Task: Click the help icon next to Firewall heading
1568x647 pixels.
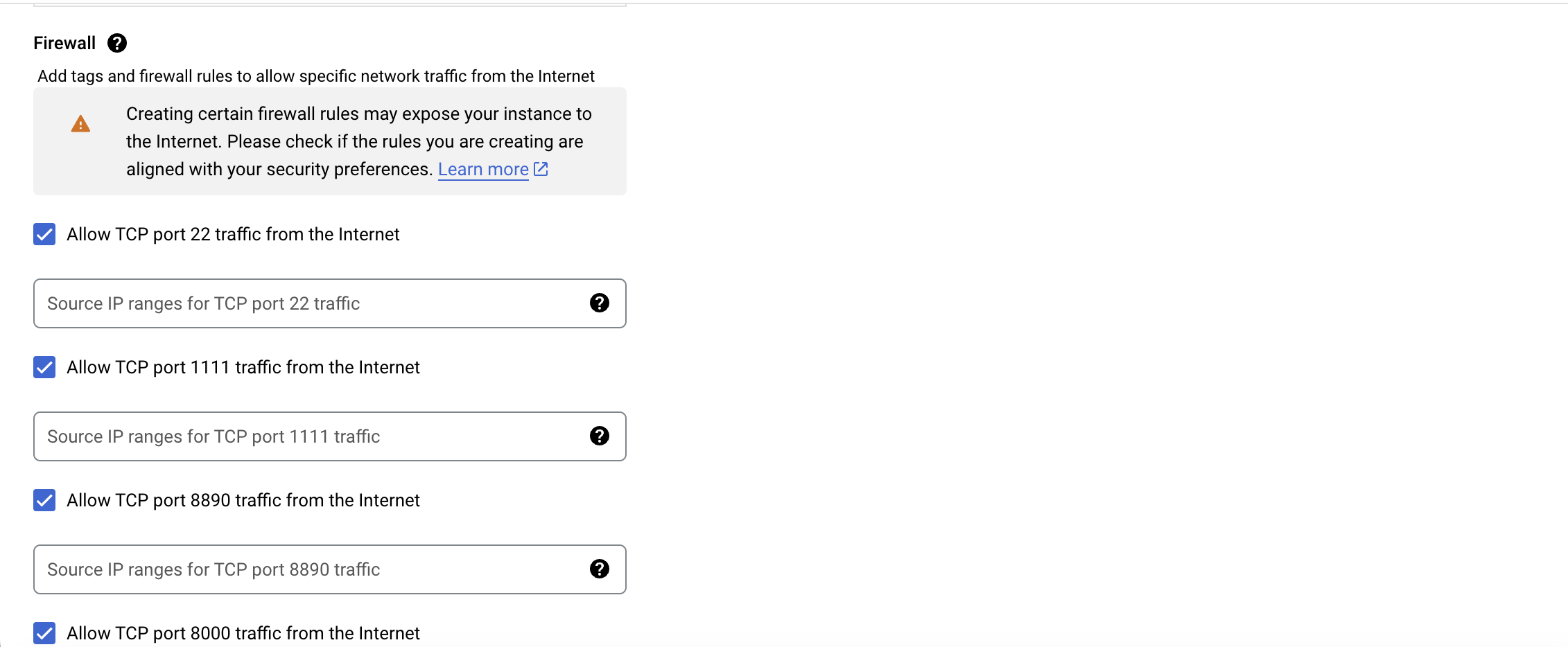Action: click(x=117, y=43)
